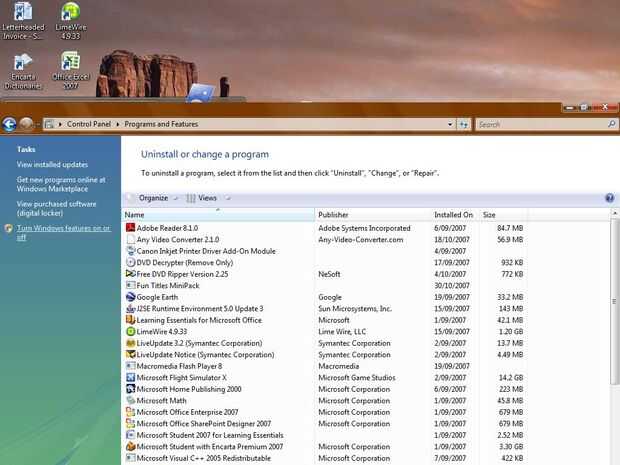Screen dimensions: 620x465
Task: Click the LiveUpdate Notice envelope icon
Action: (x=130, y=354)
